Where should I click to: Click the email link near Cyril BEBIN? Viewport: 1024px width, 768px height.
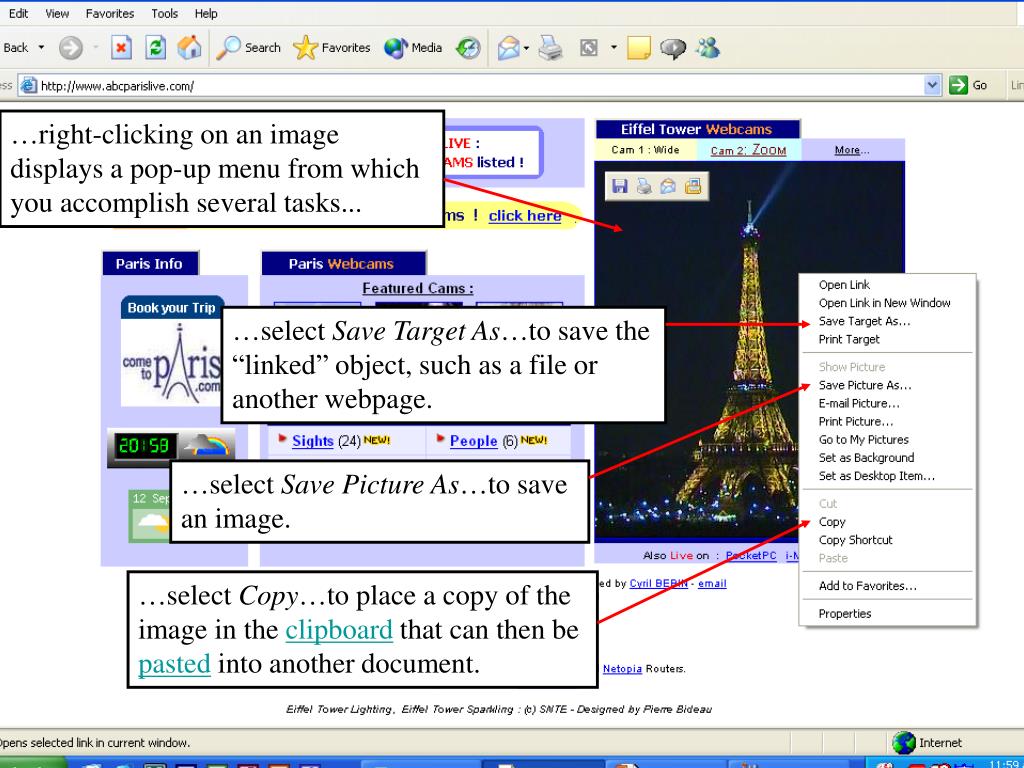tap(712, 584)
